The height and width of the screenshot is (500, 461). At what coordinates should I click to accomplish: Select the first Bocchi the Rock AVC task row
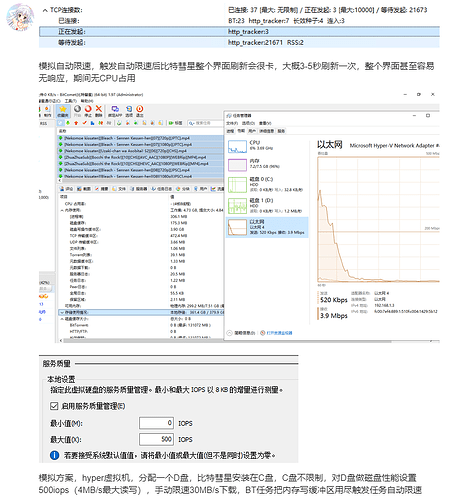(140, 157)
